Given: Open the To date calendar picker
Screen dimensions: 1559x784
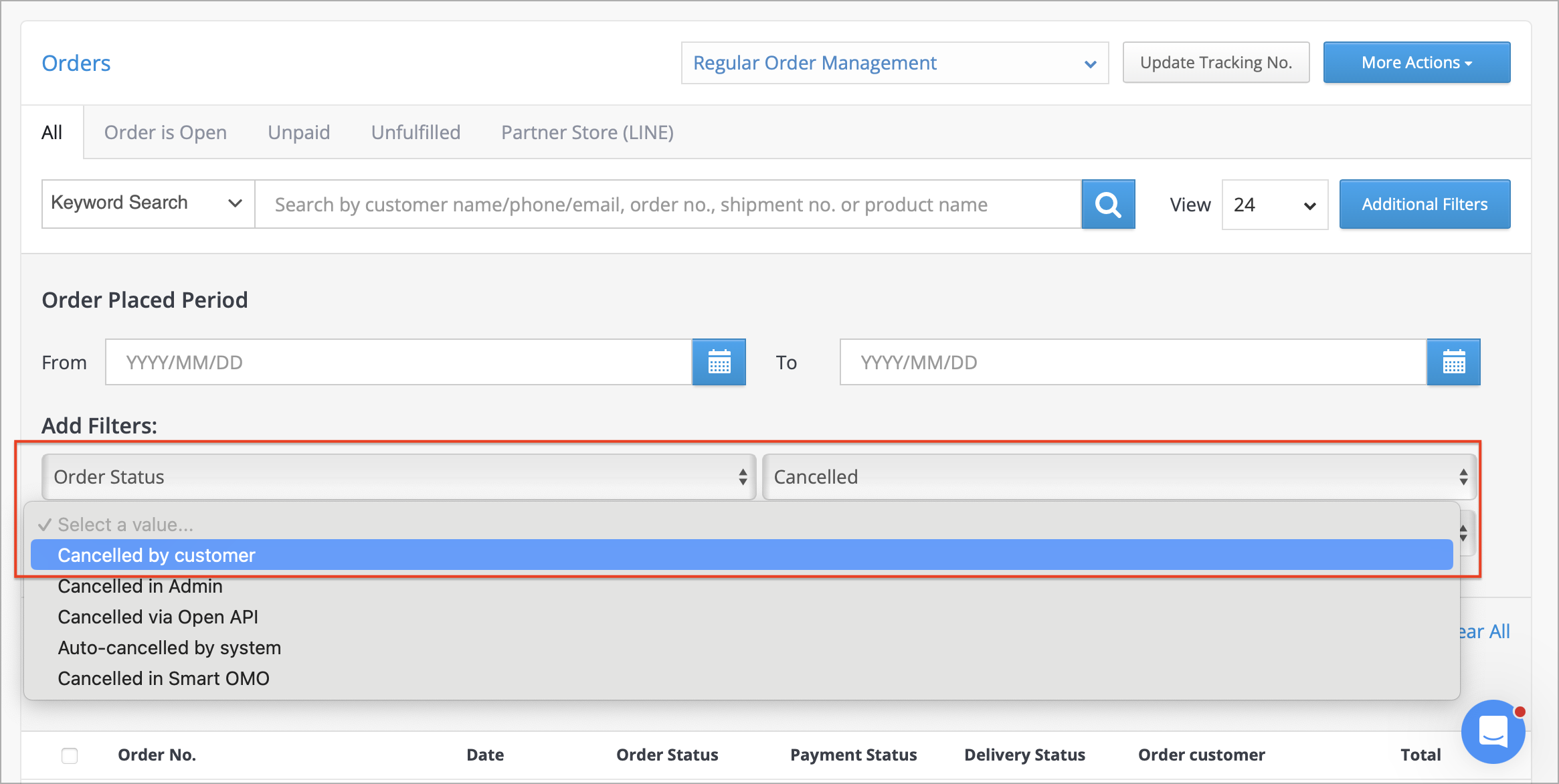Looking at the screenshot, I should 1453,362.
